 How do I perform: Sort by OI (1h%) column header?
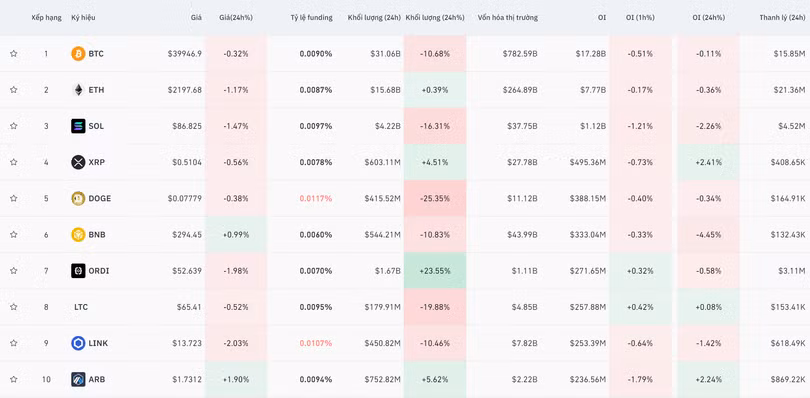640,18
